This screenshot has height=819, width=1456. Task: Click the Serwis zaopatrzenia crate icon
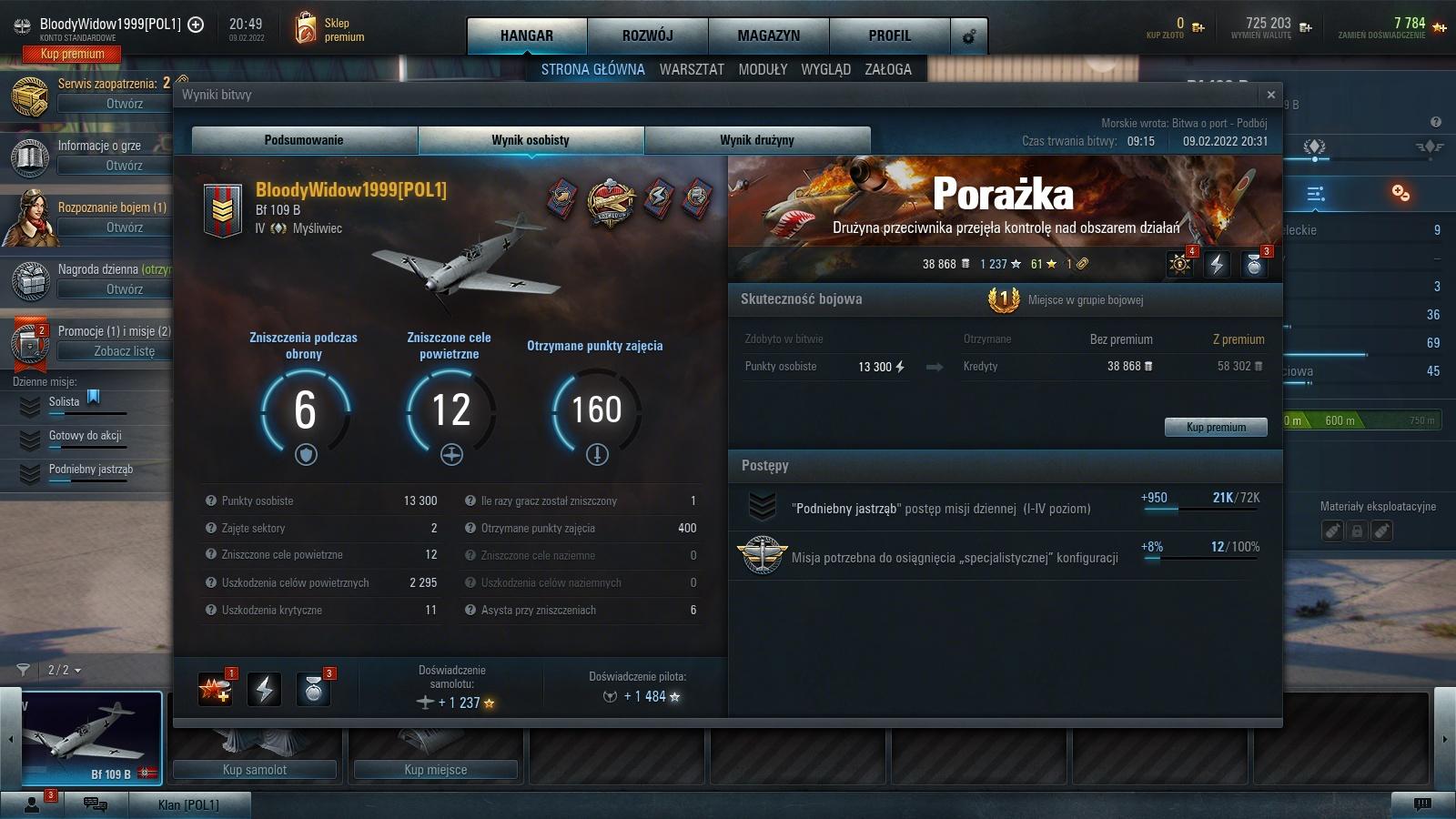[x=29, y=95]
